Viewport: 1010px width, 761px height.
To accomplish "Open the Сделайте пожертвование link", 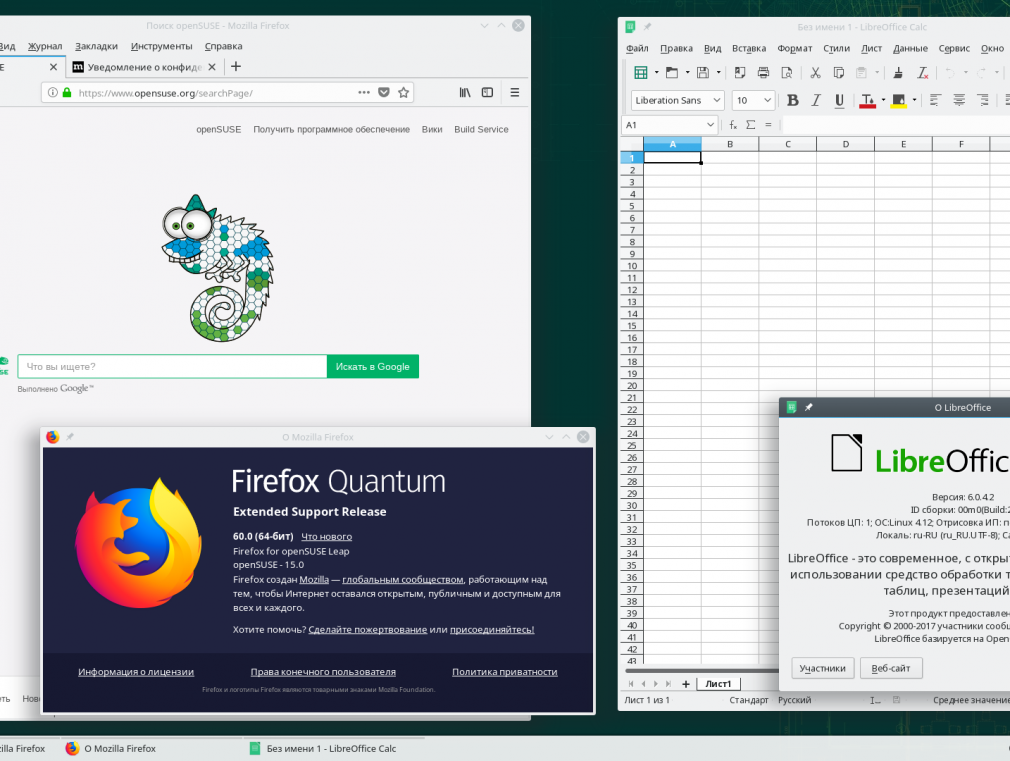I will (368, 630).
